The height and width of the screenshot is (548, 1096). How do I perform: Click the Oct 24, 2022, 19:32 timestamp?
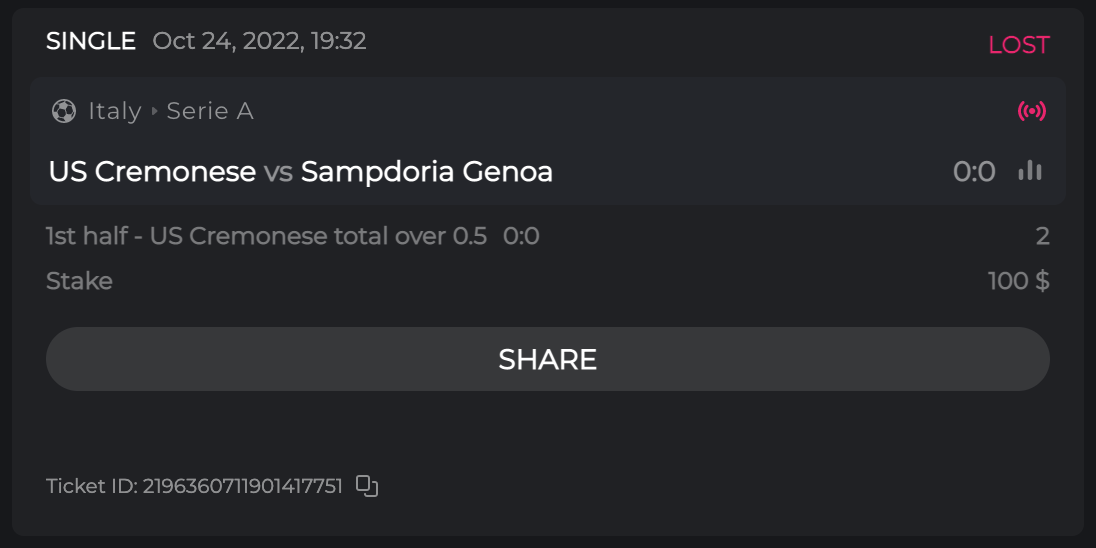[x=259, y=41]
